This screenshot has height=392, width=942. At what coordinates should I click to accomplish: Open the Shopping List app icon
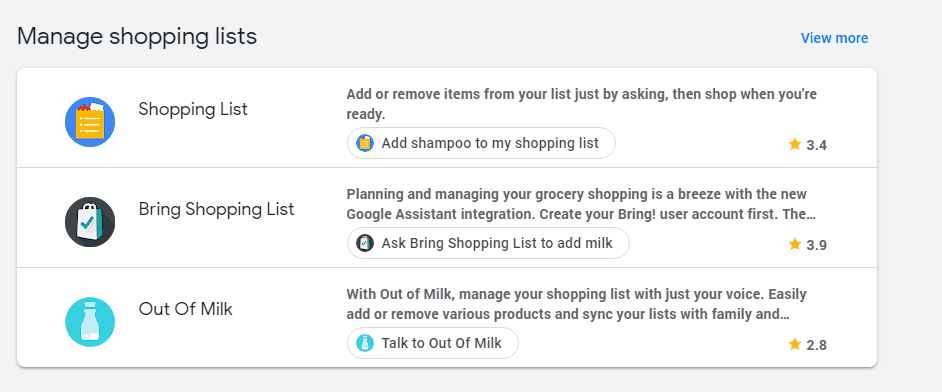pos(90,122)
